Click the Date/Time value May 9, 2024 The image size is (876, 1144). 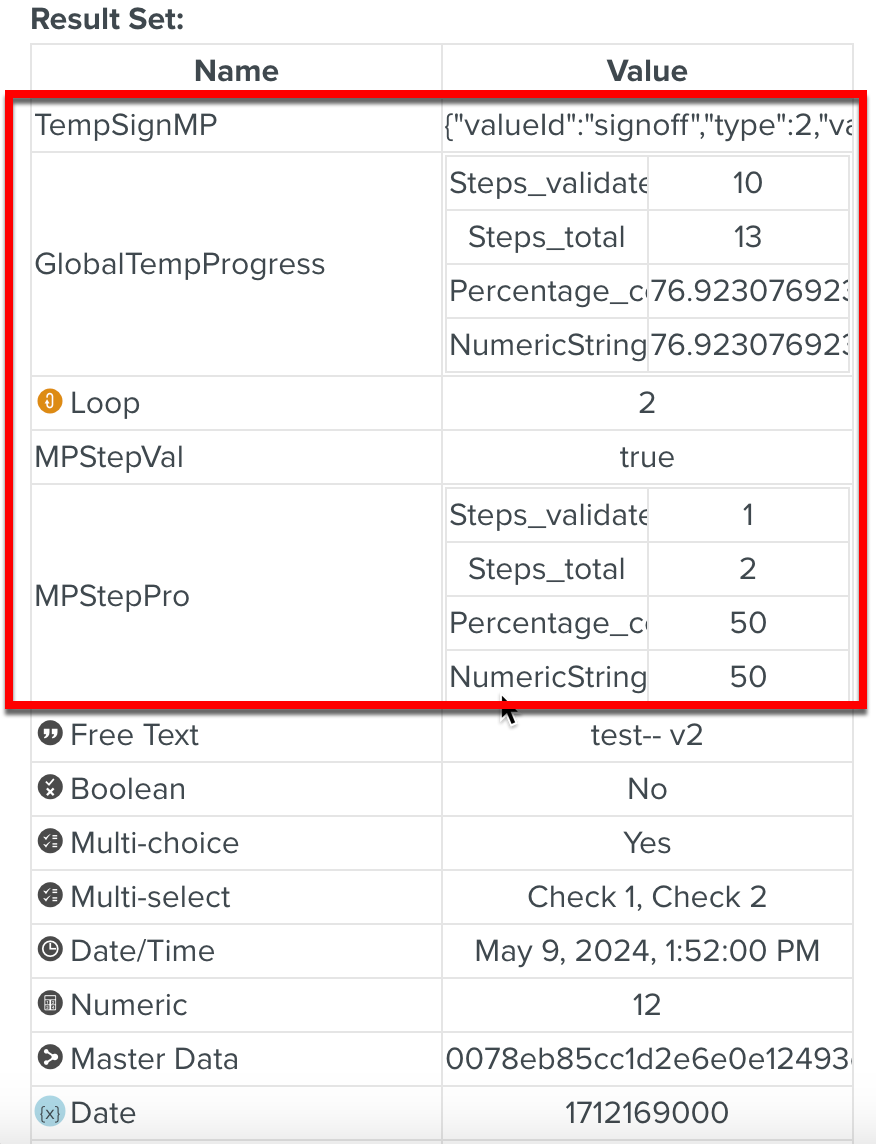point(647,951)
